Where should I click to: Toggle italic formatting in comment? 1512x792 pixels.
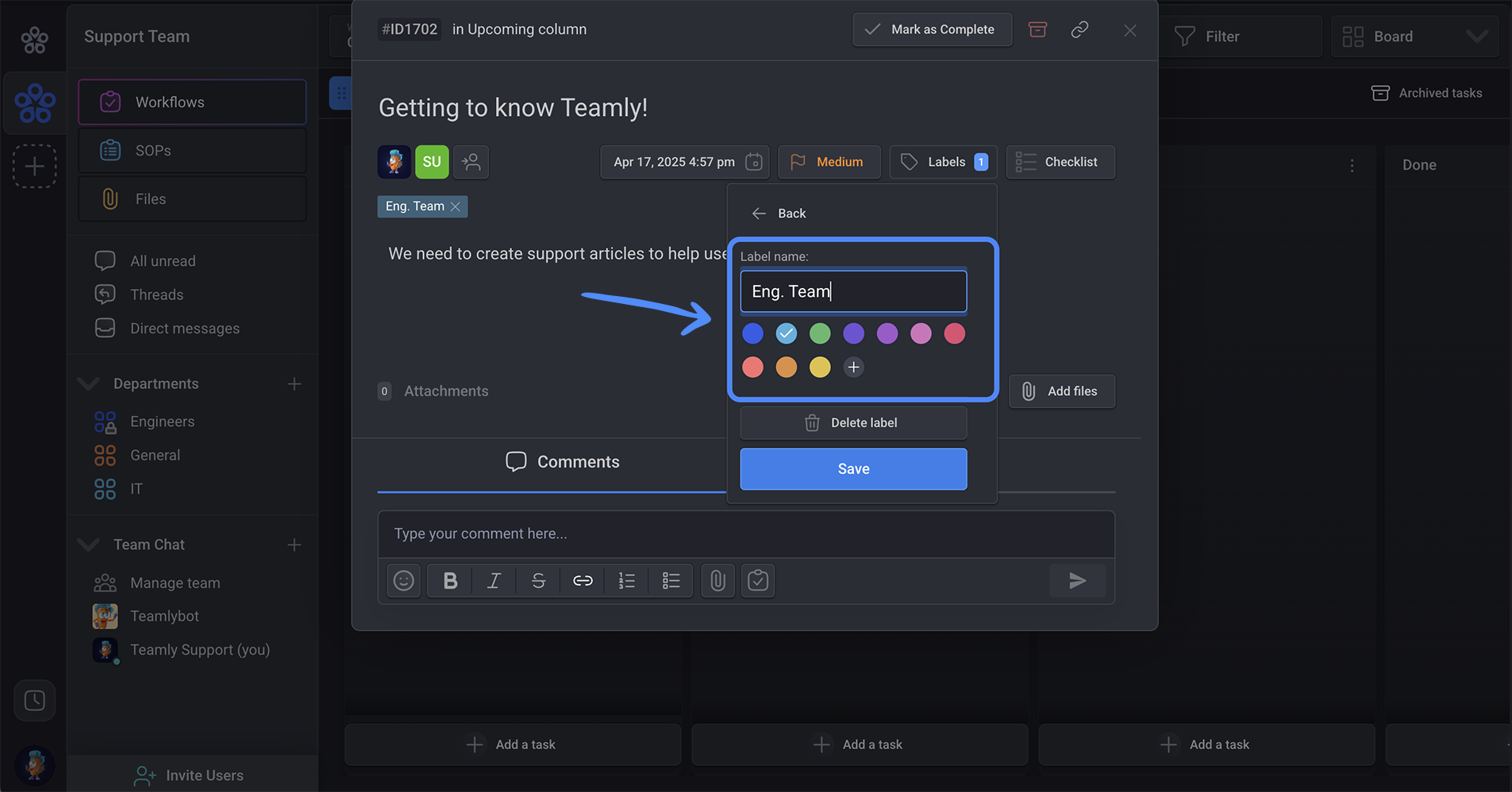[x=494, y=581]
